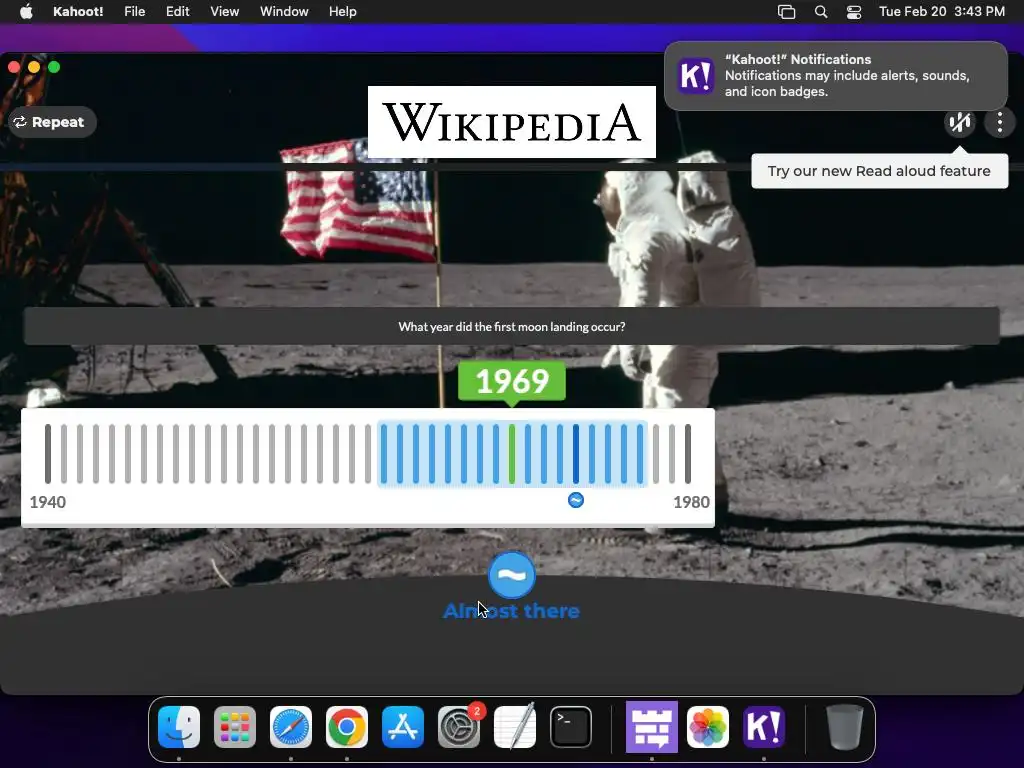Open the File menu
The width and height of the screenshot is (1024, 768).
pos(135,12)
